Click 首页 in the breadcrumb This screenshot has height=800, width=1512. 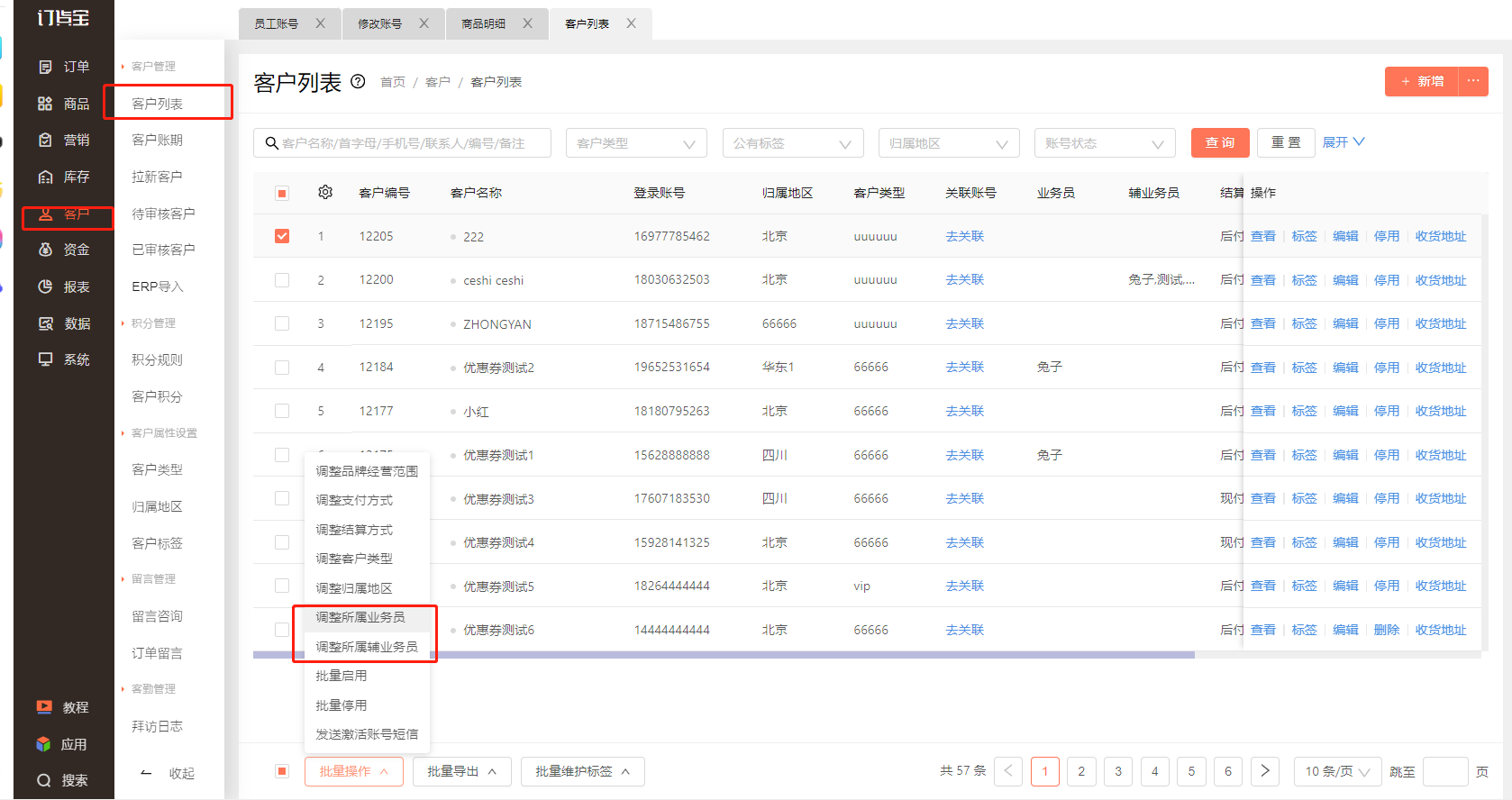[x=393, y=82]
